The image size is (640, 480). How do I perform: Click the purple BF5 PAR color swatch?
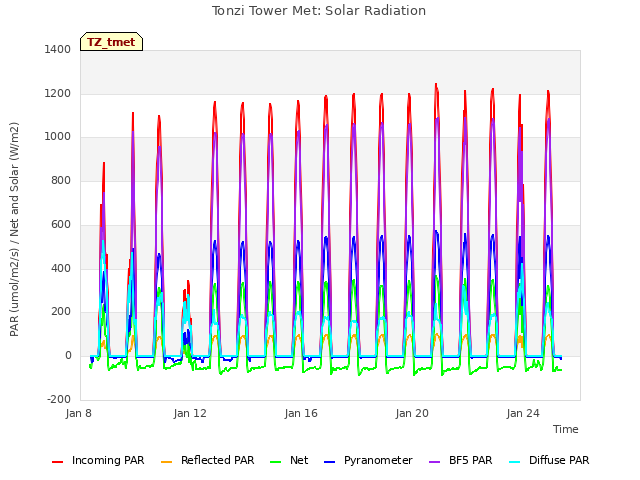click(x=435, y=462)
